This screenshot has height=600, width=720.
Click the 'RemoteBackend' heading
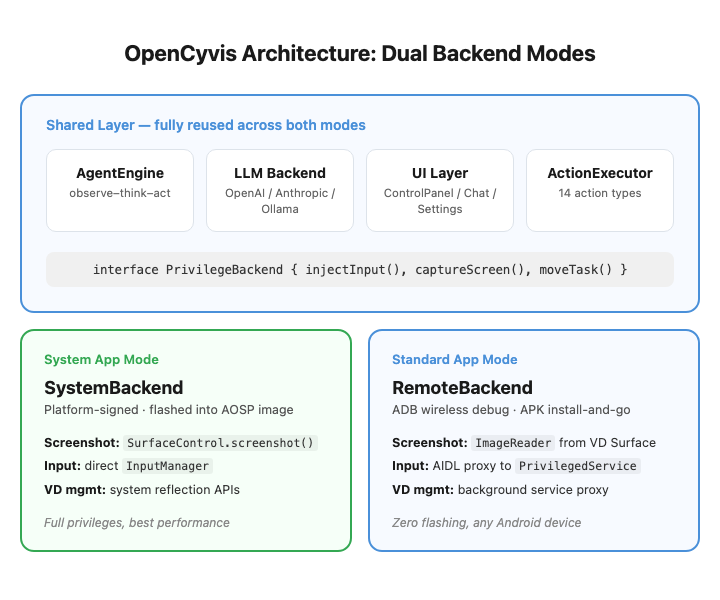[462, 388]
